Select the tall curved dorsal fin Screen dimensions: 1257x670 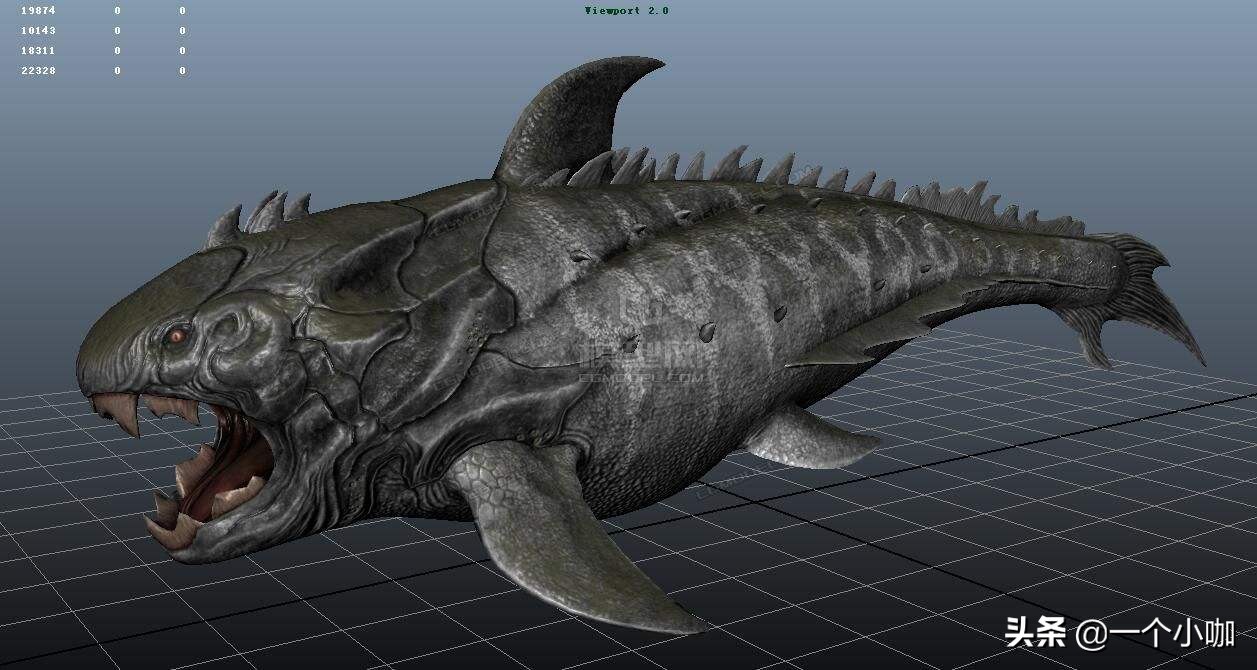[568, 118]
